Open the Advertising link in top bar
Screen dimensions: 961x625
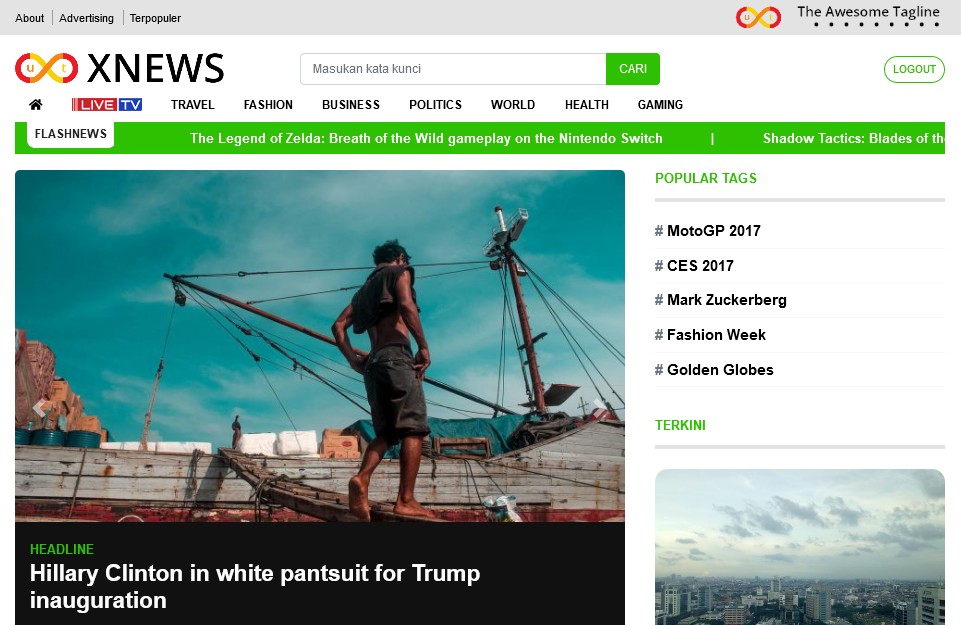(86, 18)
